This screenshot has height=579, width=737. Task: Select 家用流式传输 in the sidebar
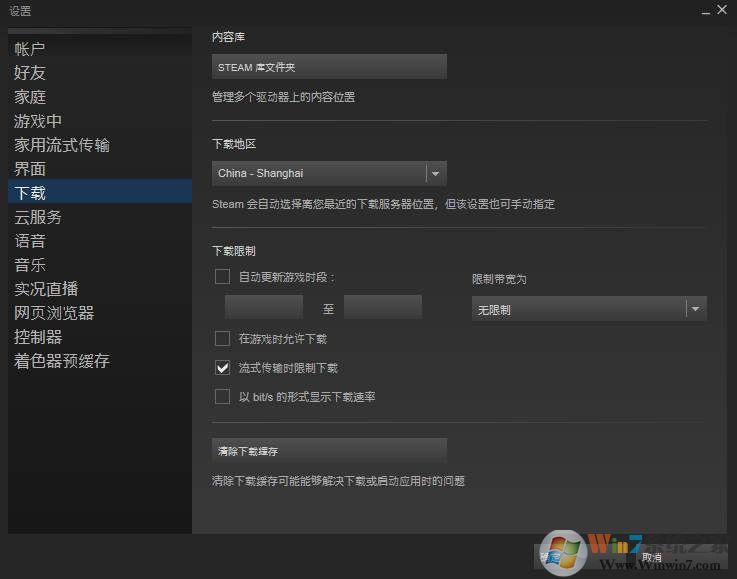coord(62,145)
